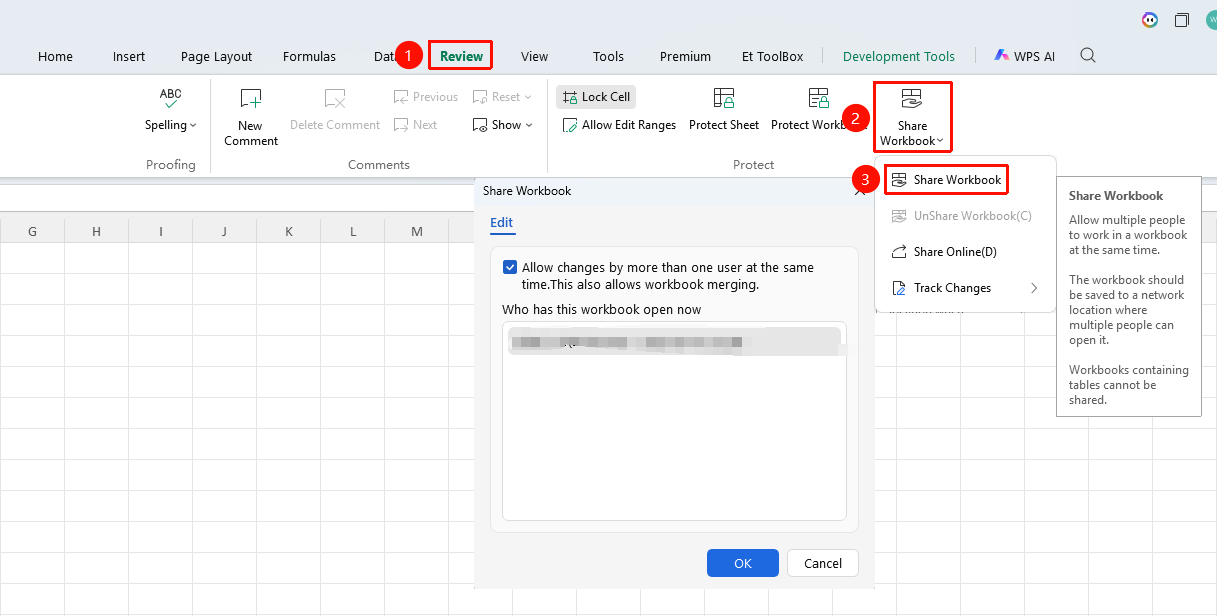Confirm the dialog with OK
This screenshot has width=1217, height=616.
pos(743,563)
